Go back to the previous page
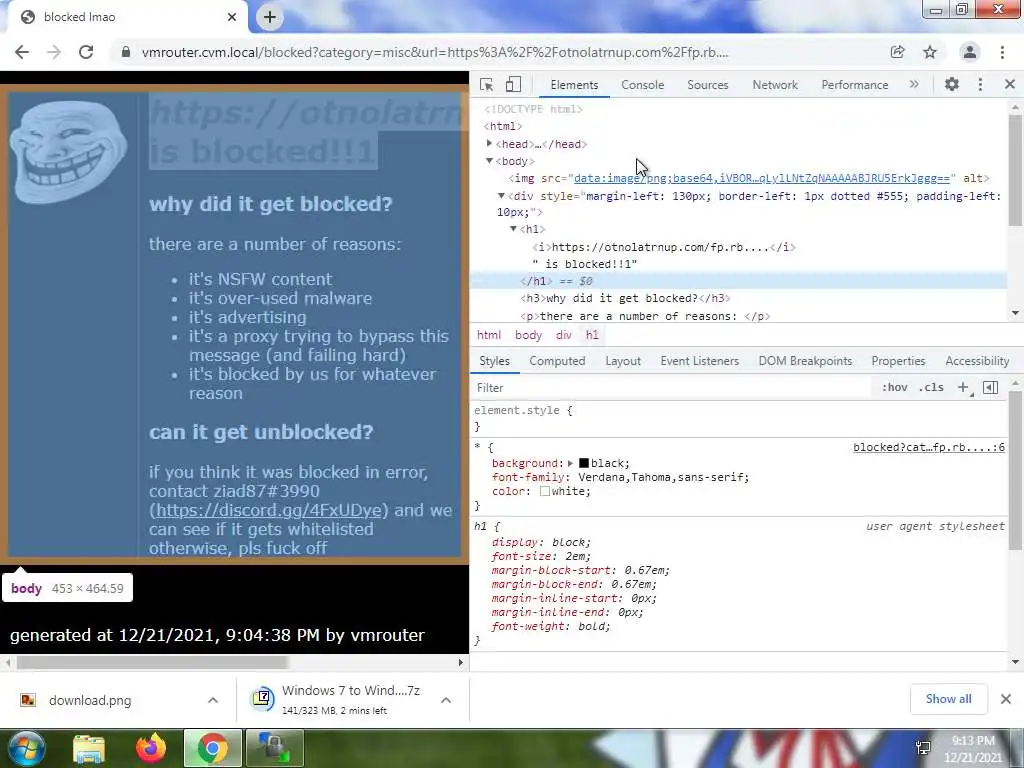Image resolution: width=1024 pixels, height=768 pixels. (22, 52)
